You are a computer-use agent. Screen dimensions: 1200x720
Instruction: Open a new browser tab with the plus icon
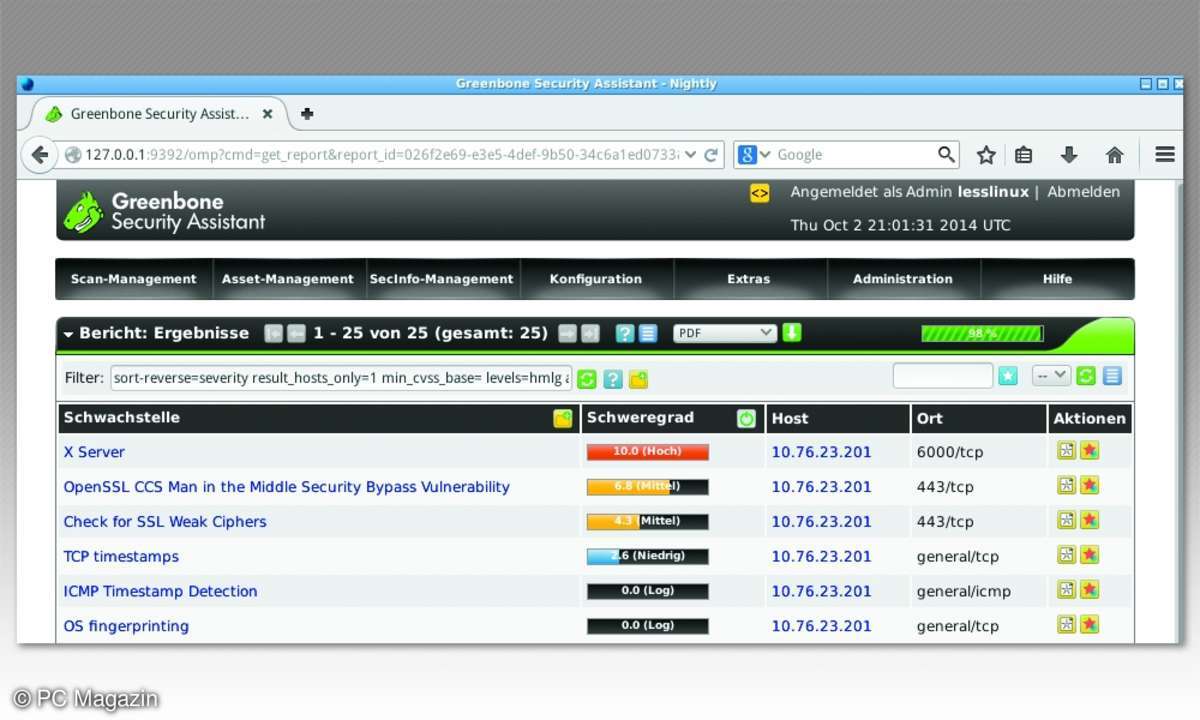pyautogui.click(x=307, y=114)
